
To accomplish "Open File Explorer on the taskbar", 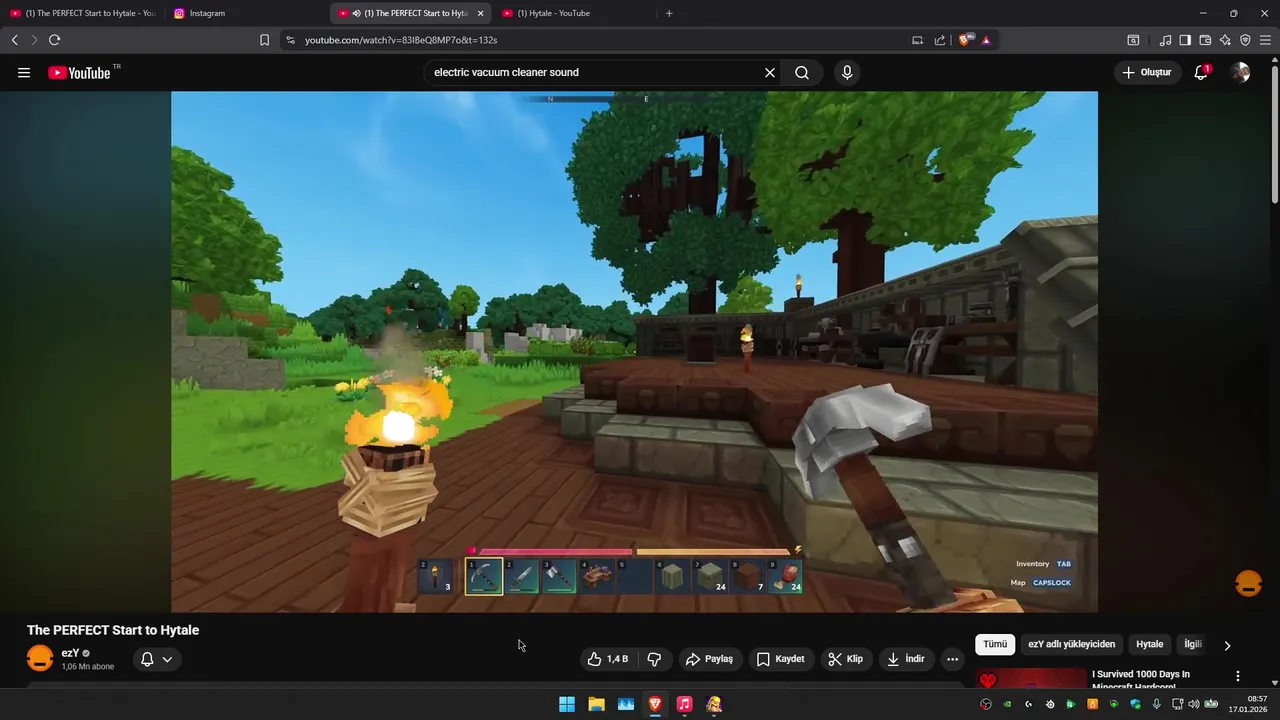I will pyautogui.click(x=596, y=704).
